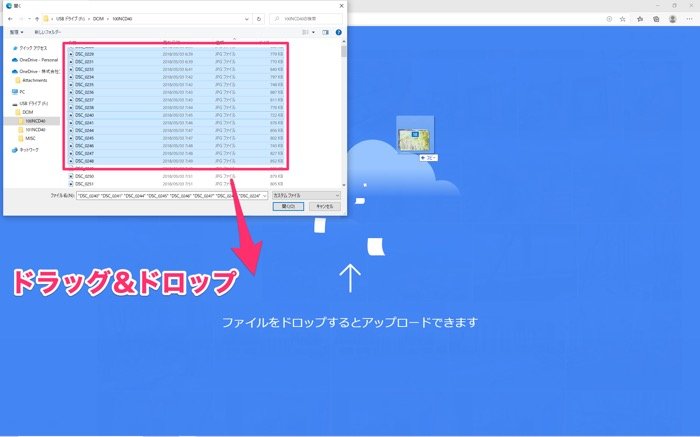The width and height of the screenshot is (700, 437).
Task: Add page to favorites star in browser
Action: [623, 19]
